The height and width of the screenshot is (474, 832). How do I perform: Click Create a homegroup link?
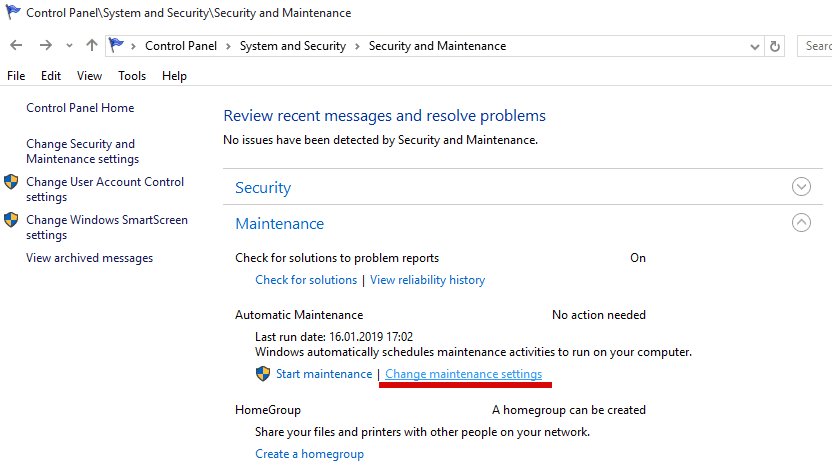(309, 454)
